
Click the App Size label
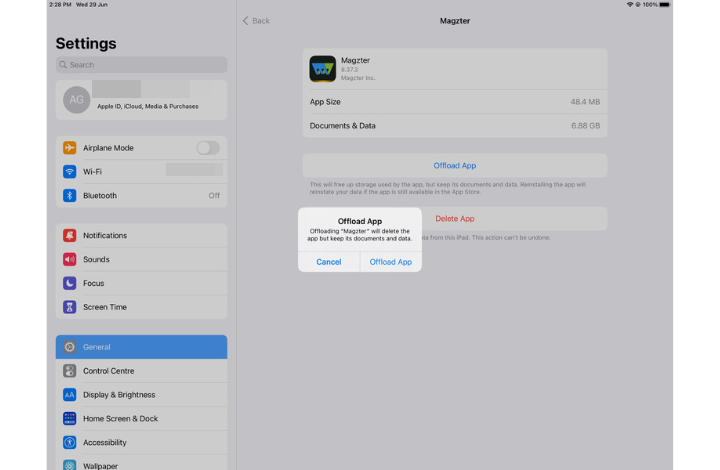(325, 102)
